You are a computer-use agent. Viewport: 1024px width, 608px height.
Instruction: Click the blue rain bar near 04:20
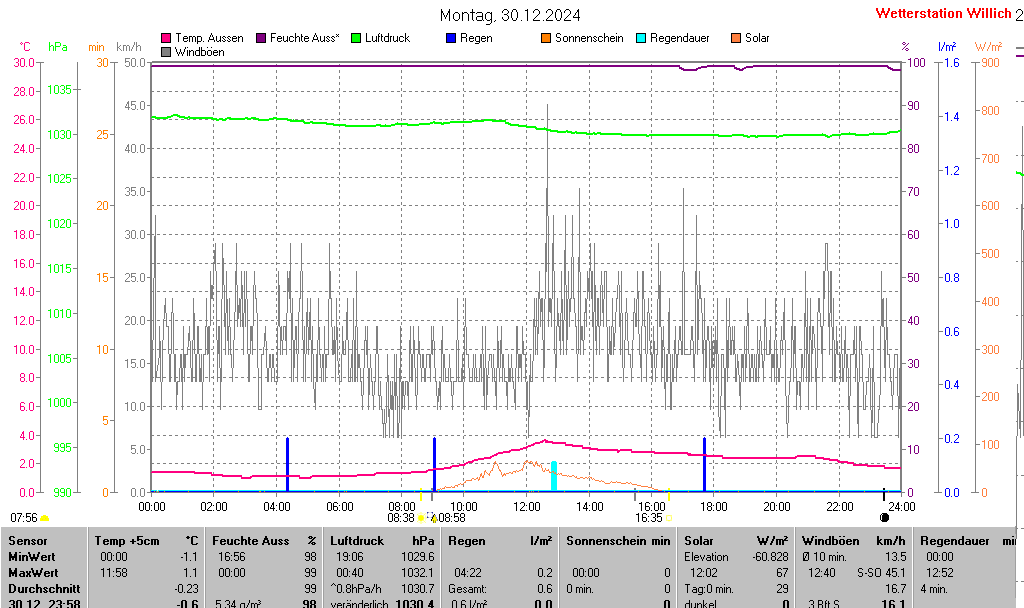click(x=287, y=464)
